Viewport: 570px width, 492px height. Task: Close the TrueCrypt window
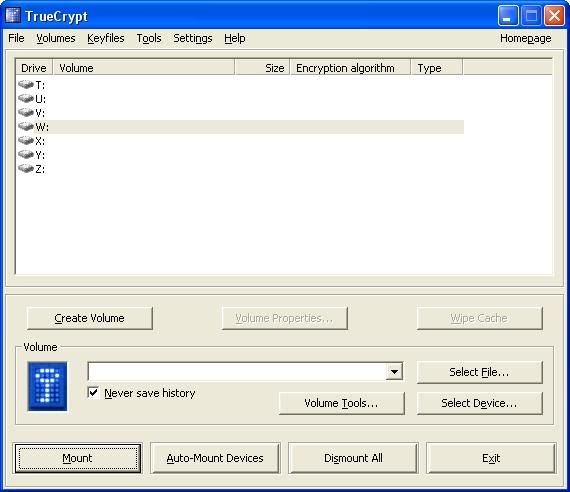(x=554, y=16)
